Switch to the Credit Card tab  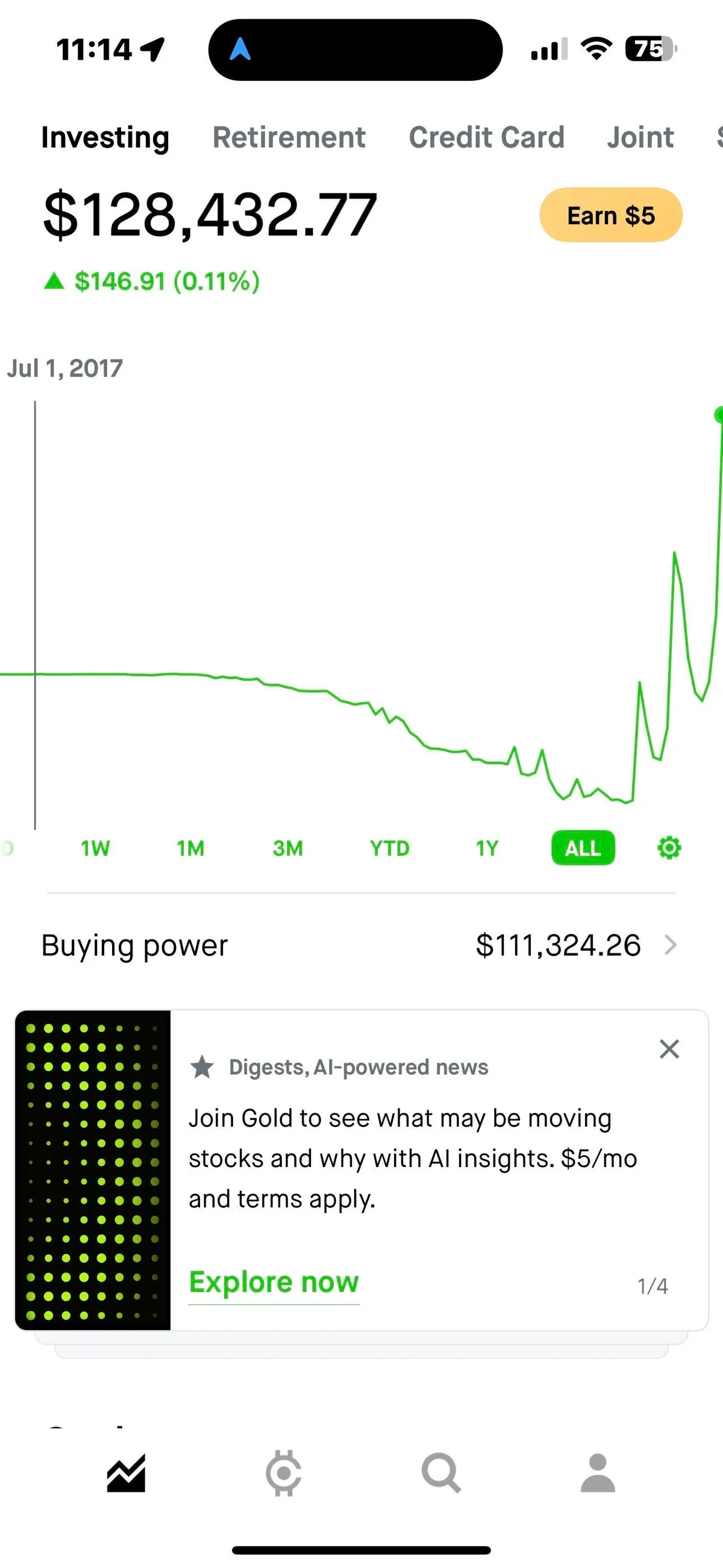tap(486, 137)
